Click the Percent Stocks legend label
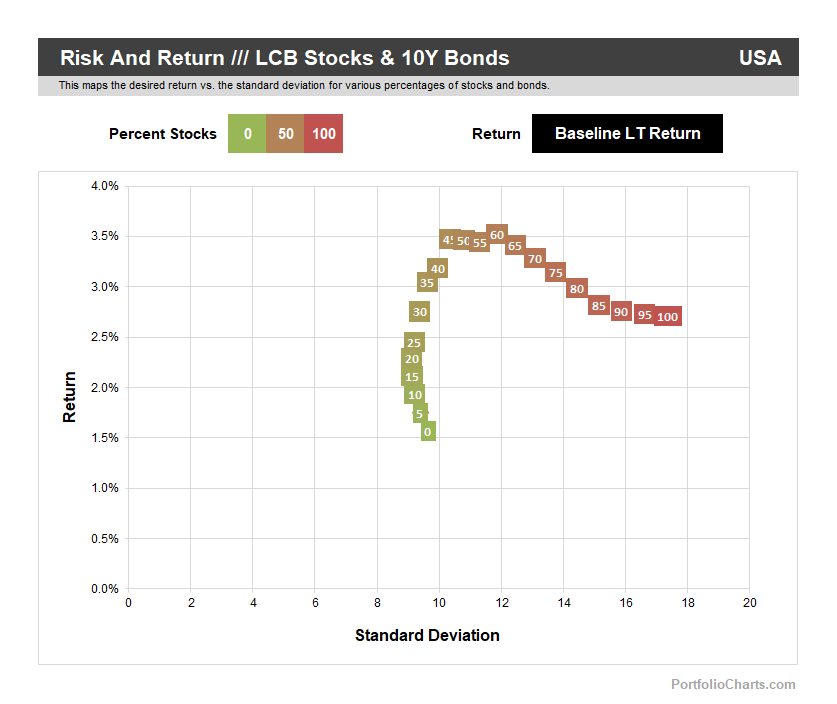Viewport: 837px width, 704px height. tap(162, 134)
